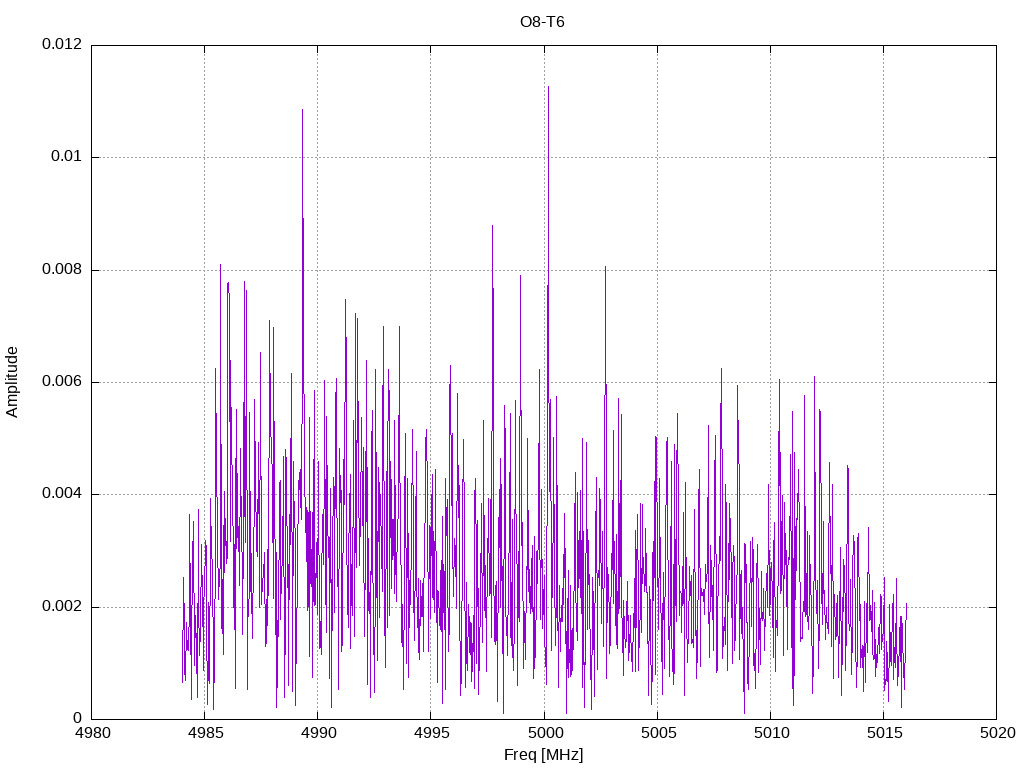Click the 5015 x-axis tick label
The image size is (1024, 768).
884,733
